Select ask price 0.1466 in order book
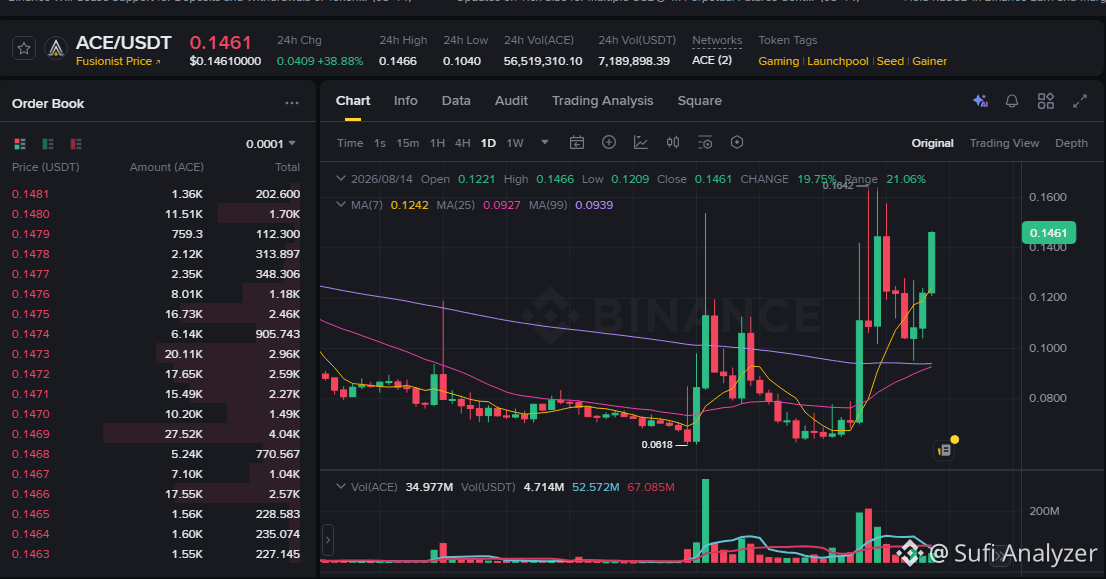Viewport: 1106px width, 579px height. (30, 494)
